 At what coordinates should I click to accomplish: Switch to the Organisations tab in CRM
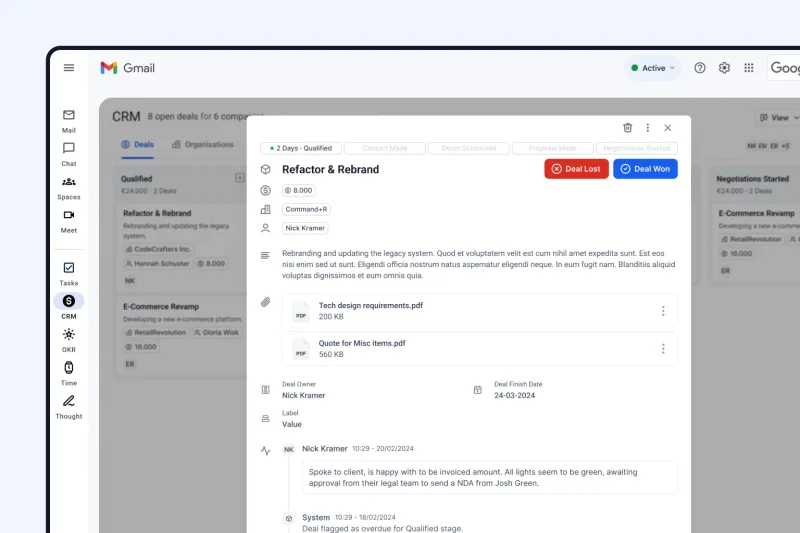click(x=203, y=144)
